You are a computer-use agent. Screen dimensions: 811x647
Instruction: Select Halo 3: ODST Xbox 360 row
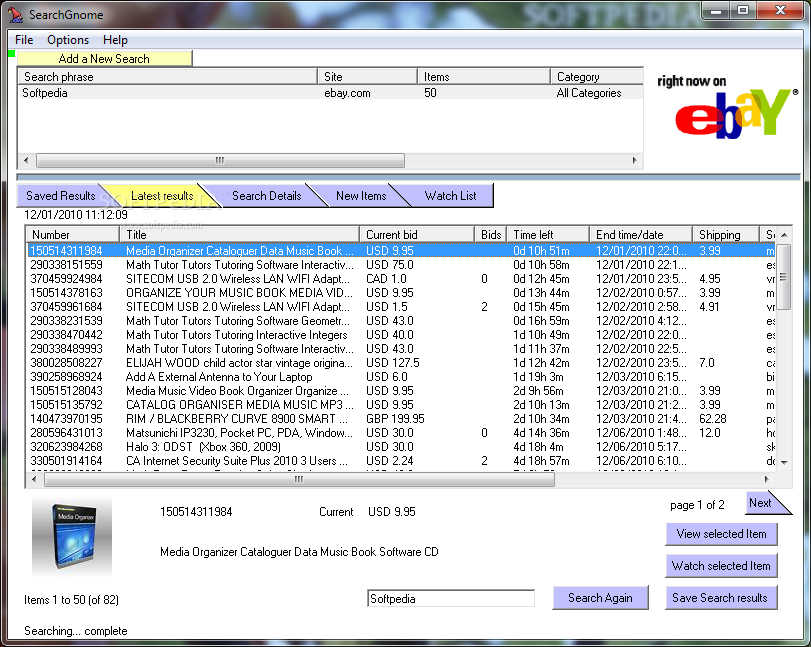401,446
